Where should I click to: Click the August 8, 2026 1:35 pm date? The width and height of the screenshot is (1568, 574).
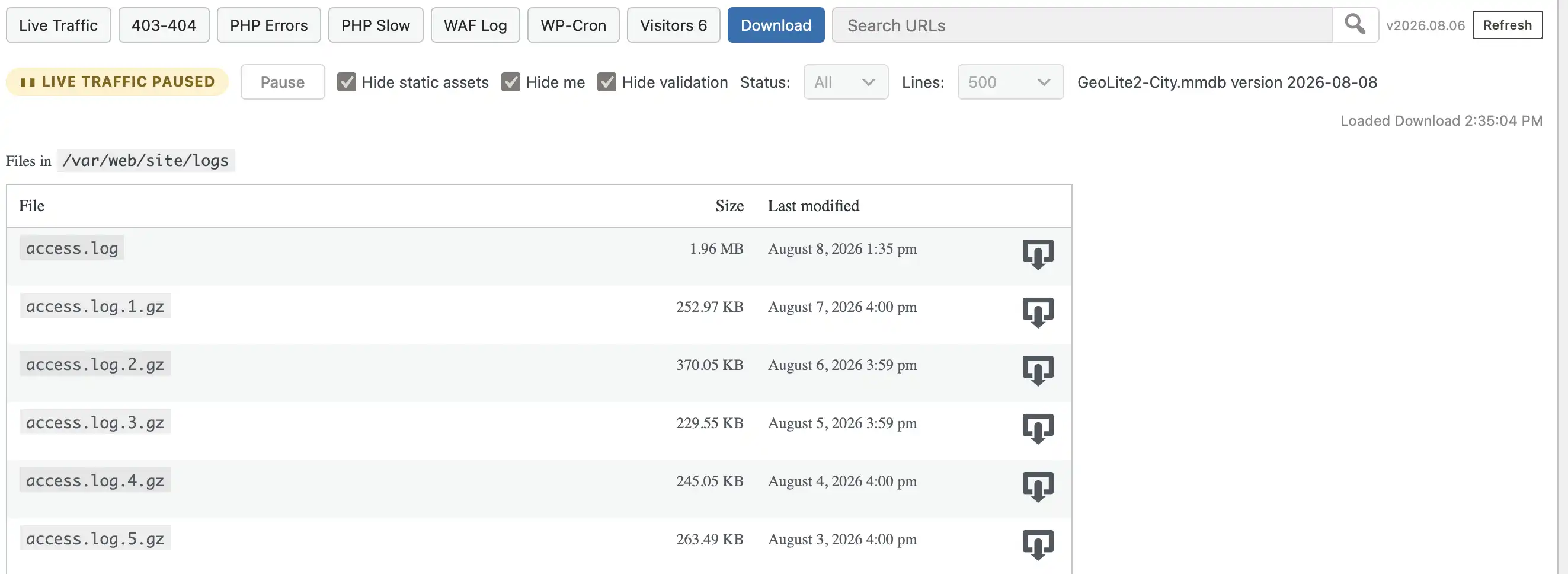click(843, 248)
